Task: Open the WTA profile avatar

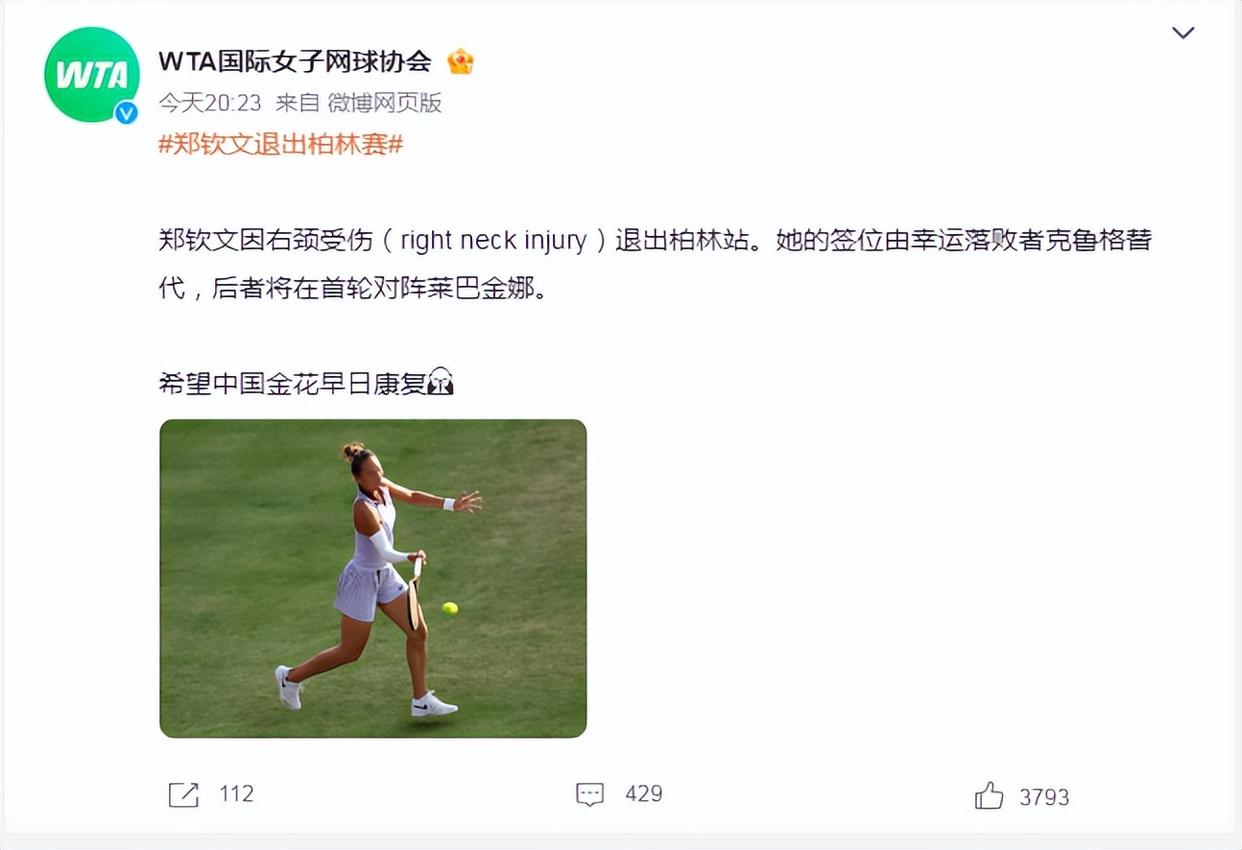Action: pos(92,75)
